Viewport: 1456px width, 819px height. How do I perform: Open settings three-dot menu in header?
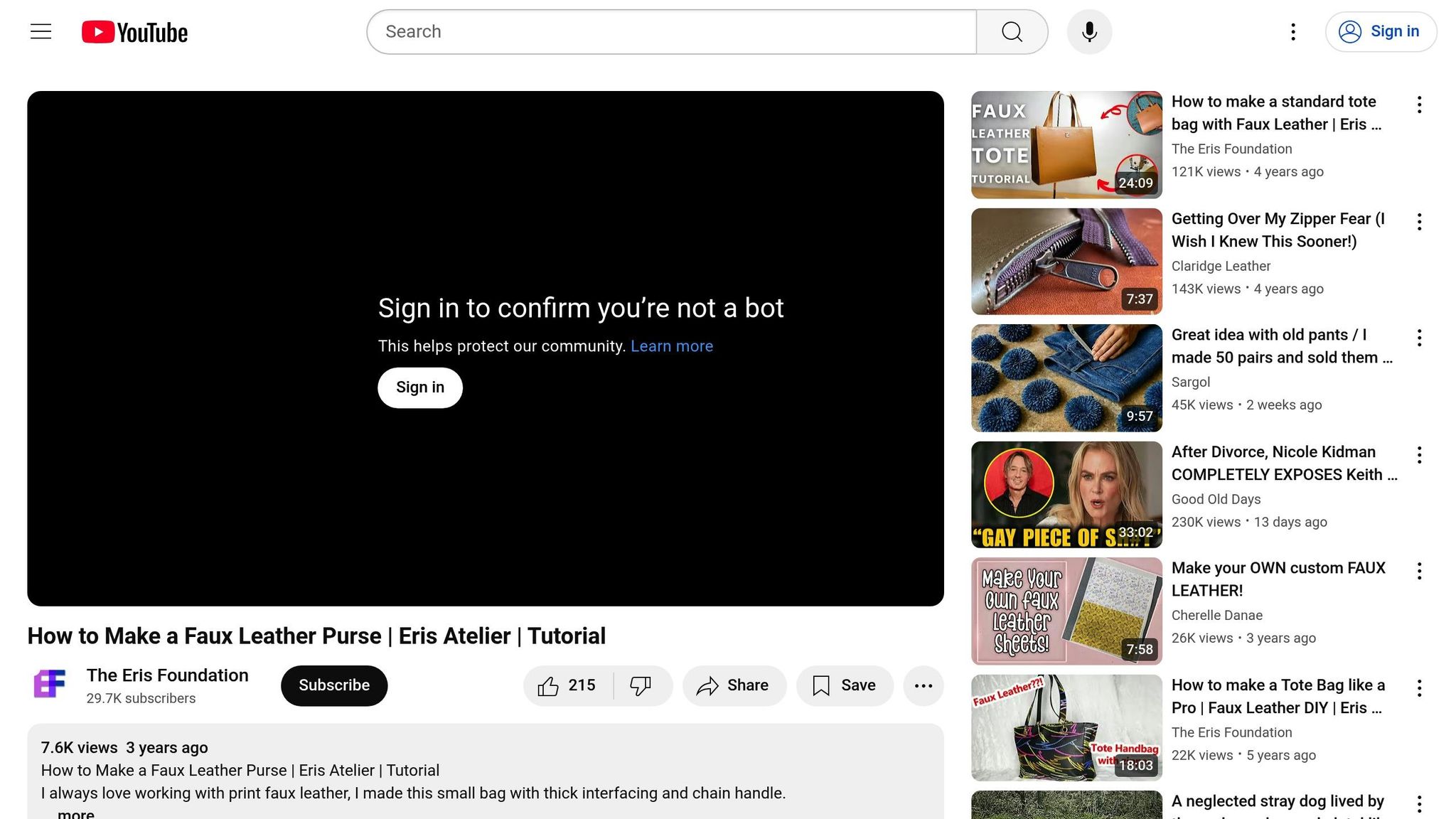(1293, 31)
